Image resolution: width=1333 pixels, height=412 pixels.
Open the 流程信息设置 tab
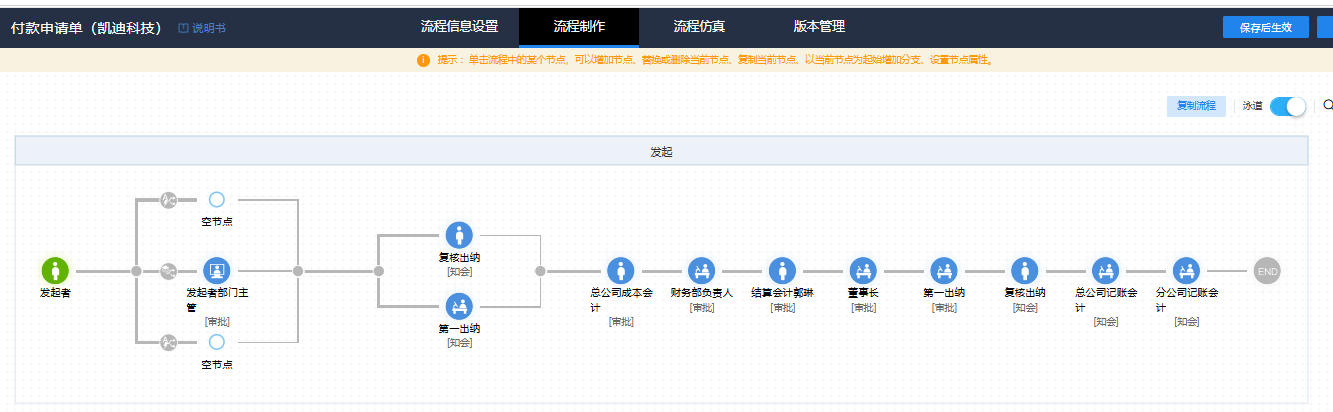tap(459, 27)
